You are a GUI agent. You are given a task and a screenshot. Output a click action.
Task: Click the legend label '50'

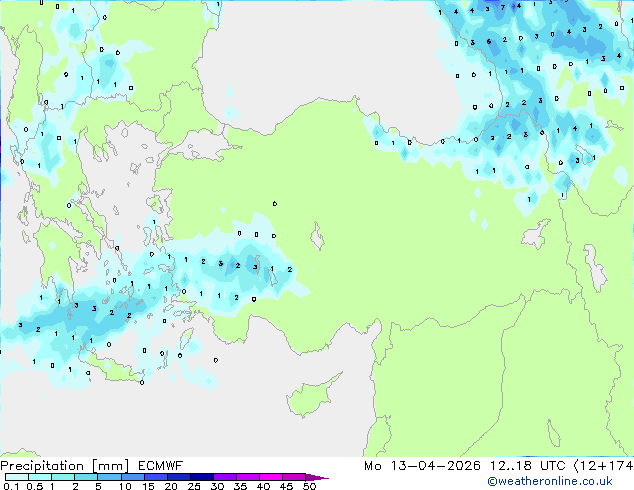(x=309, y=486)
